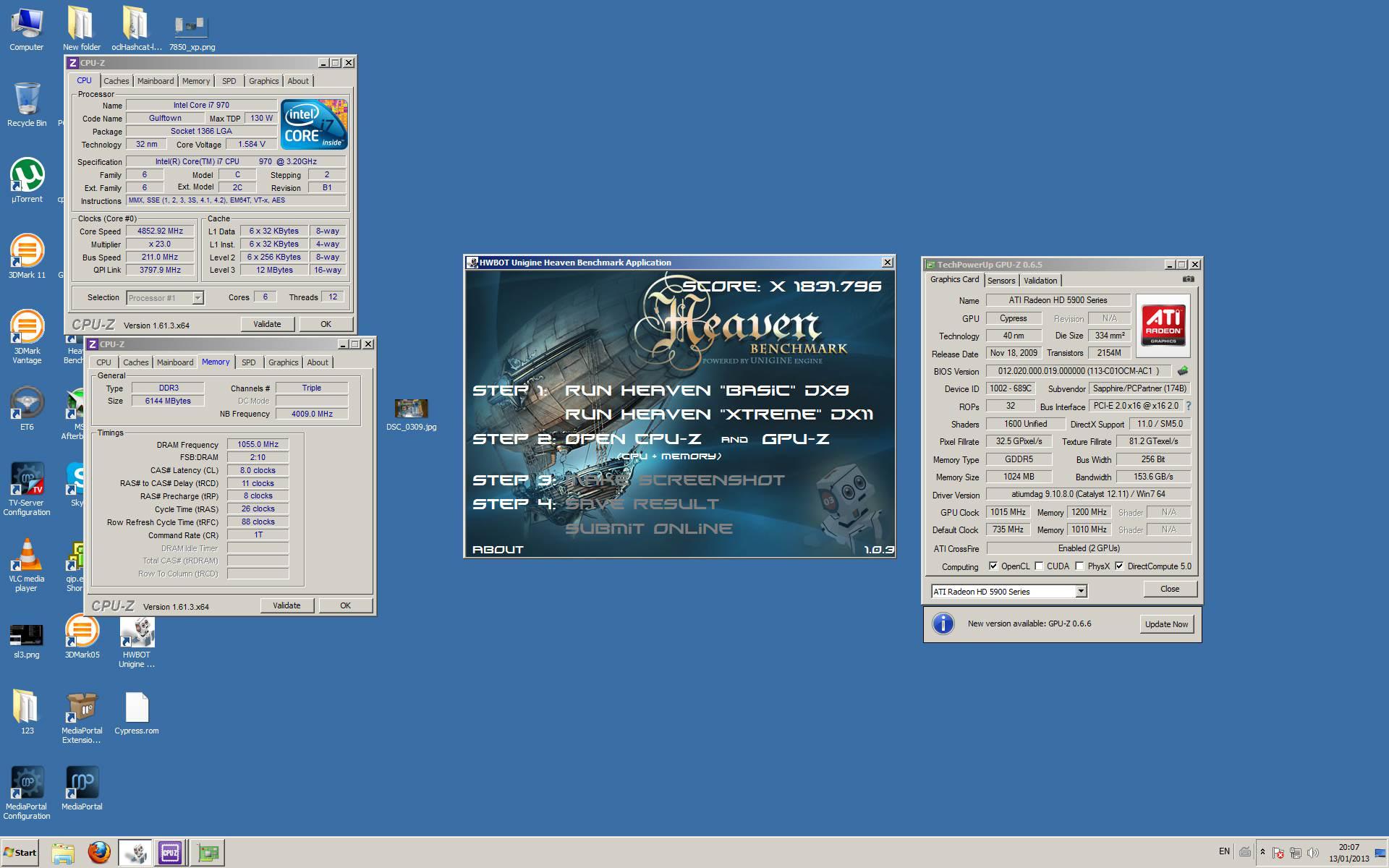Click OK in the top CPU-Z window
Viewport: 1389px width, 868px height.
click(326, 324)
